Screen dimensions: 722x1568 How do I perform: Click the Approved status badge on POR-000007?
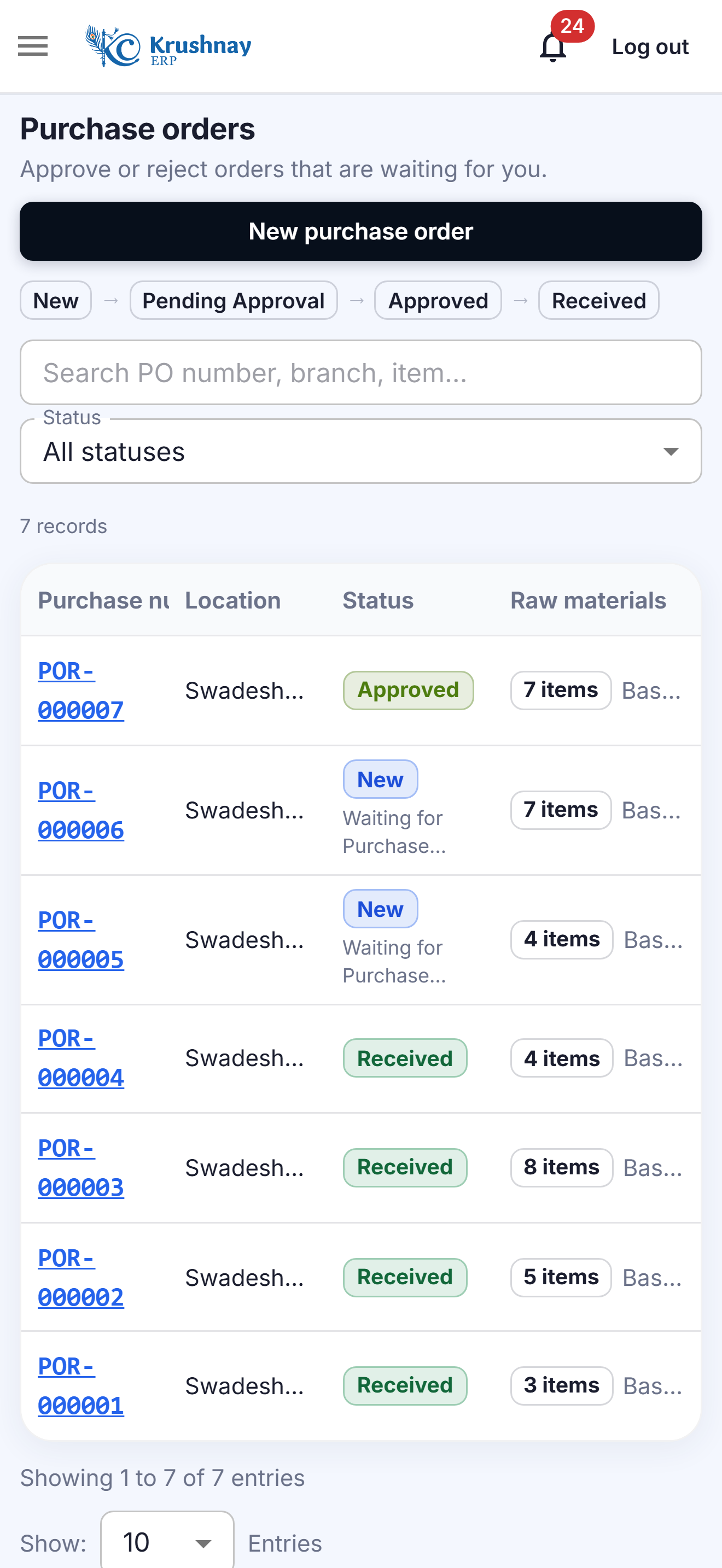(409, 691)
